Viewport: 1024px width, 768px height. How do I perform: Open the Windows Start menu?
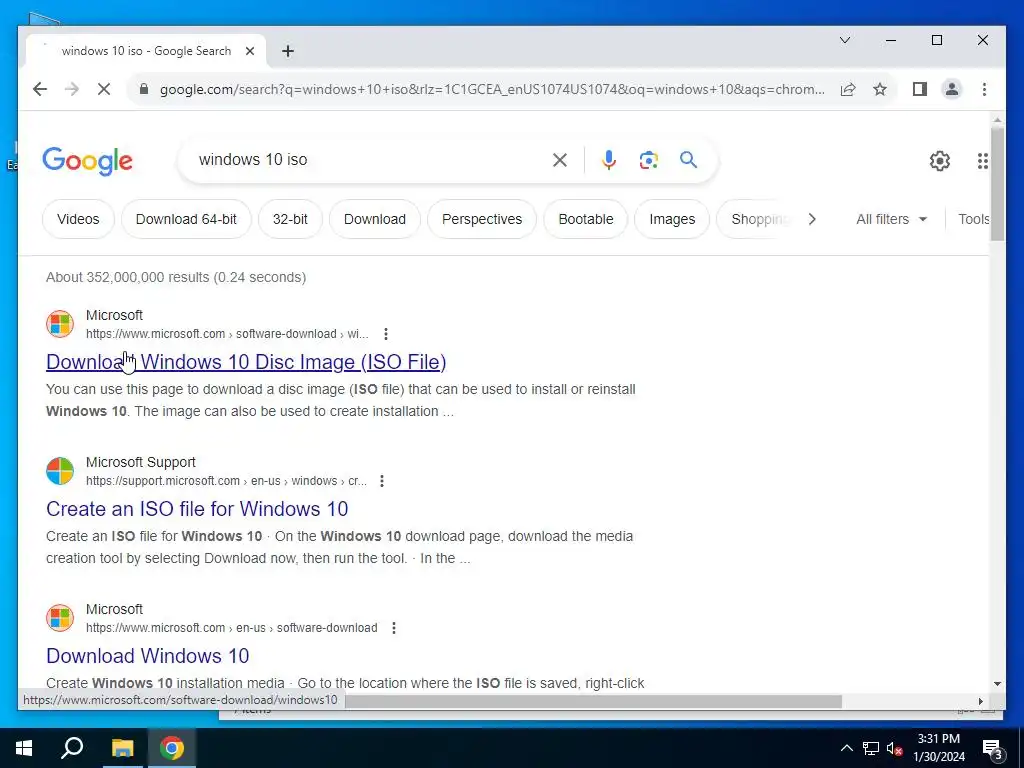24,748
